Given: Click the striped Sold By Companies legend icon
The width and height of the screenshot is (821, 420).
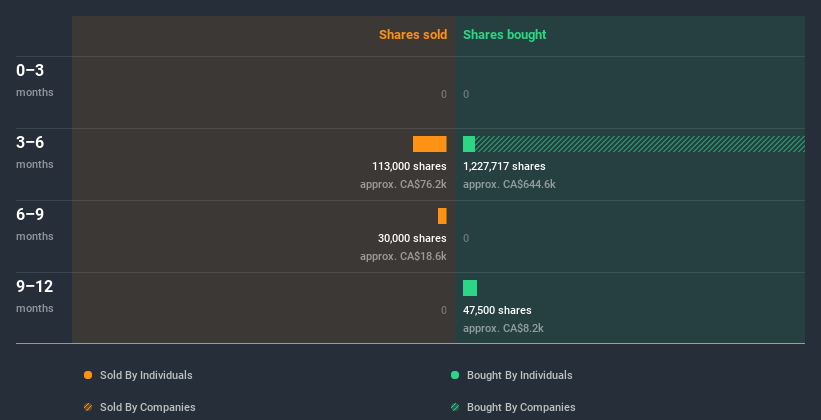Looking at the screenshot, I should [88, 407].
